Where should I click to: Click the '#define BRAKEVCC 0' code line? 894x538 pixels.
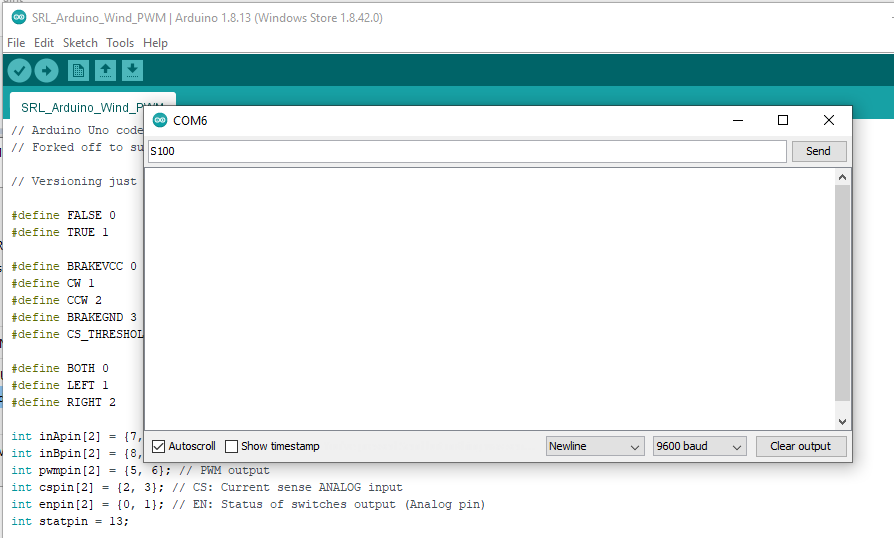point(74,266)
